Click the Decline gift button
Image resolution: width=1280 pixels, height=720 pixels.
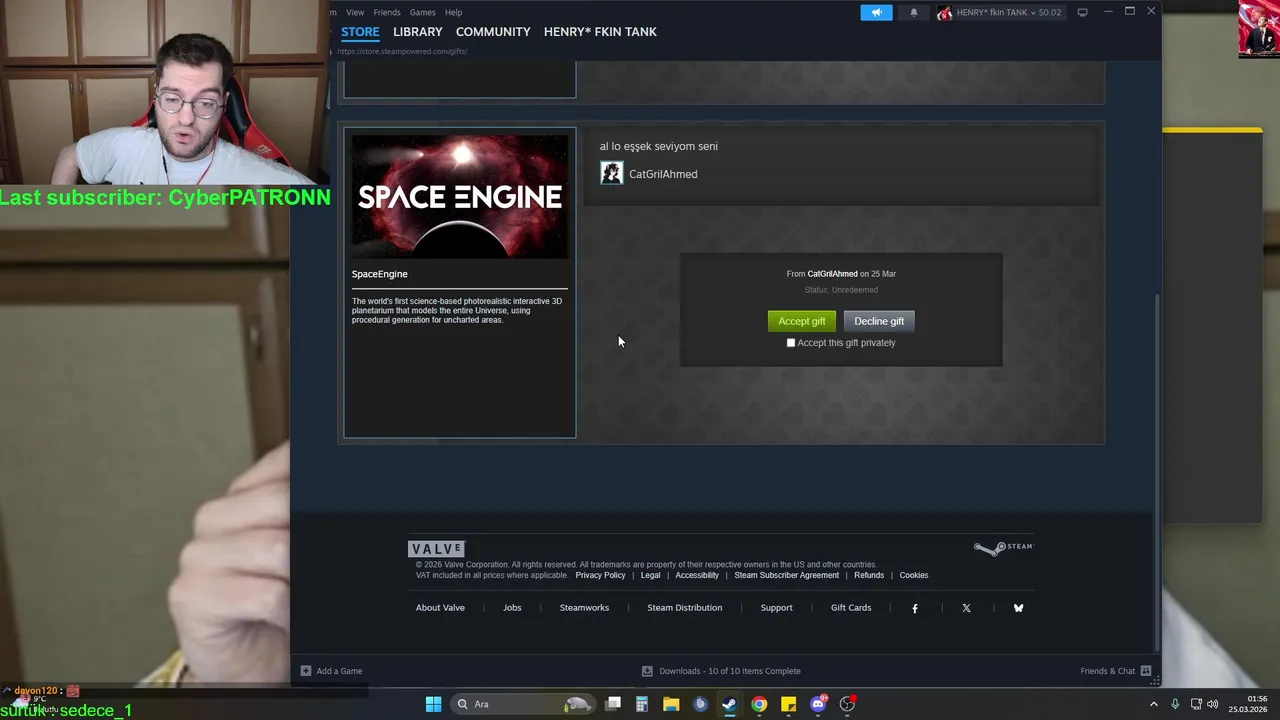point(879,321)
